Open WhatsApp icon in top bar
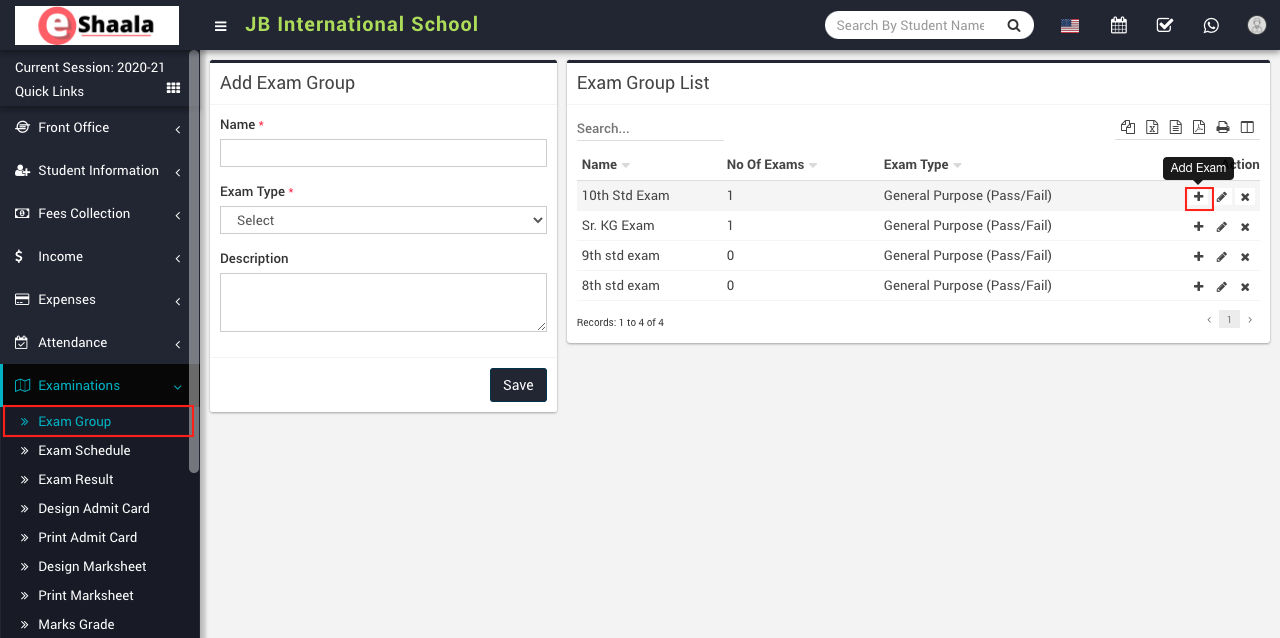The height and width of the screenshot is (638, 1280). [x=1211, y=25]
